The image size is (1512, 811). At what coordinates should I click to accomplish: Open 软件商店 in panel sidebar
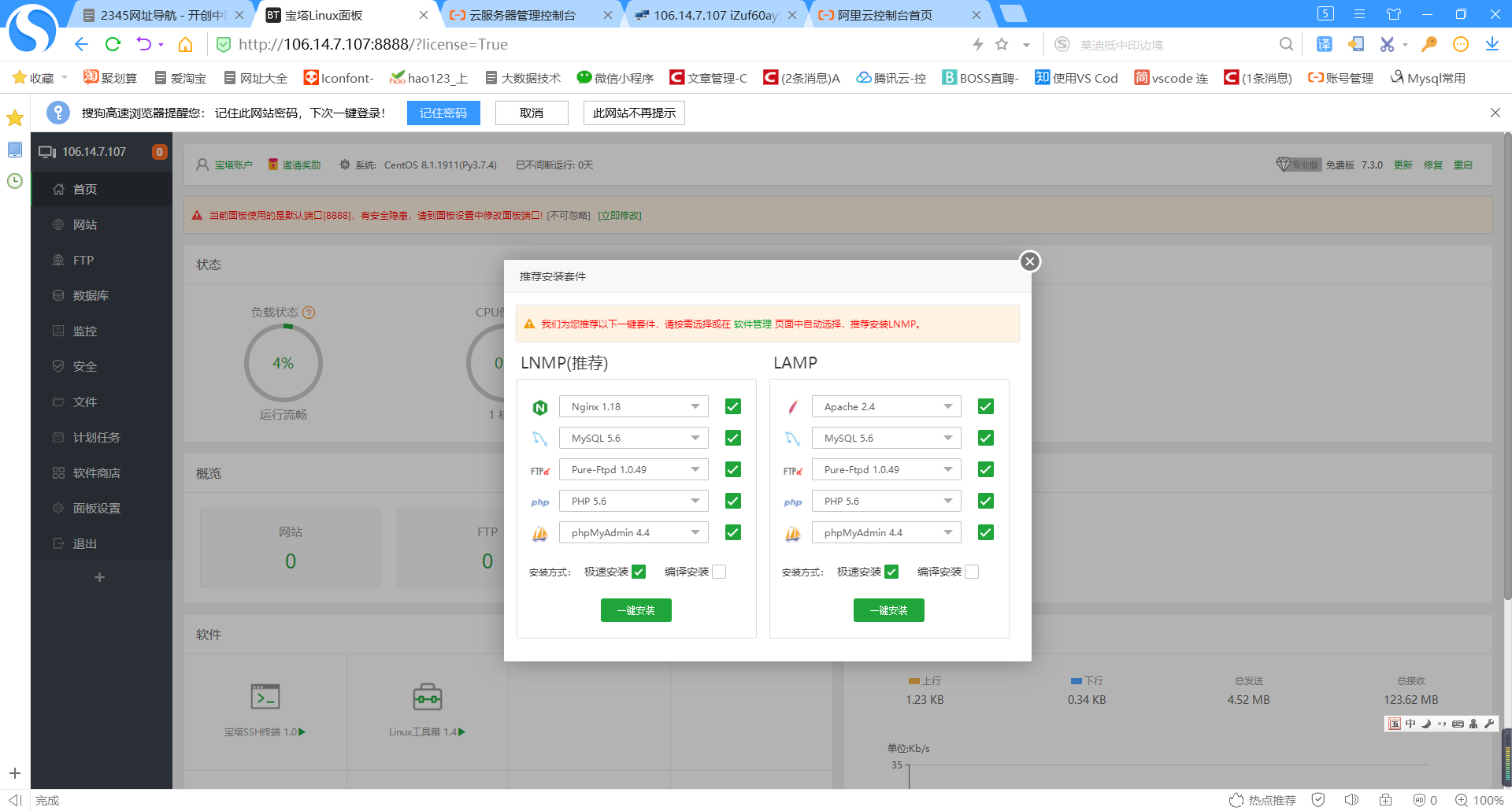pyautogui.click(x=102, y=472)
